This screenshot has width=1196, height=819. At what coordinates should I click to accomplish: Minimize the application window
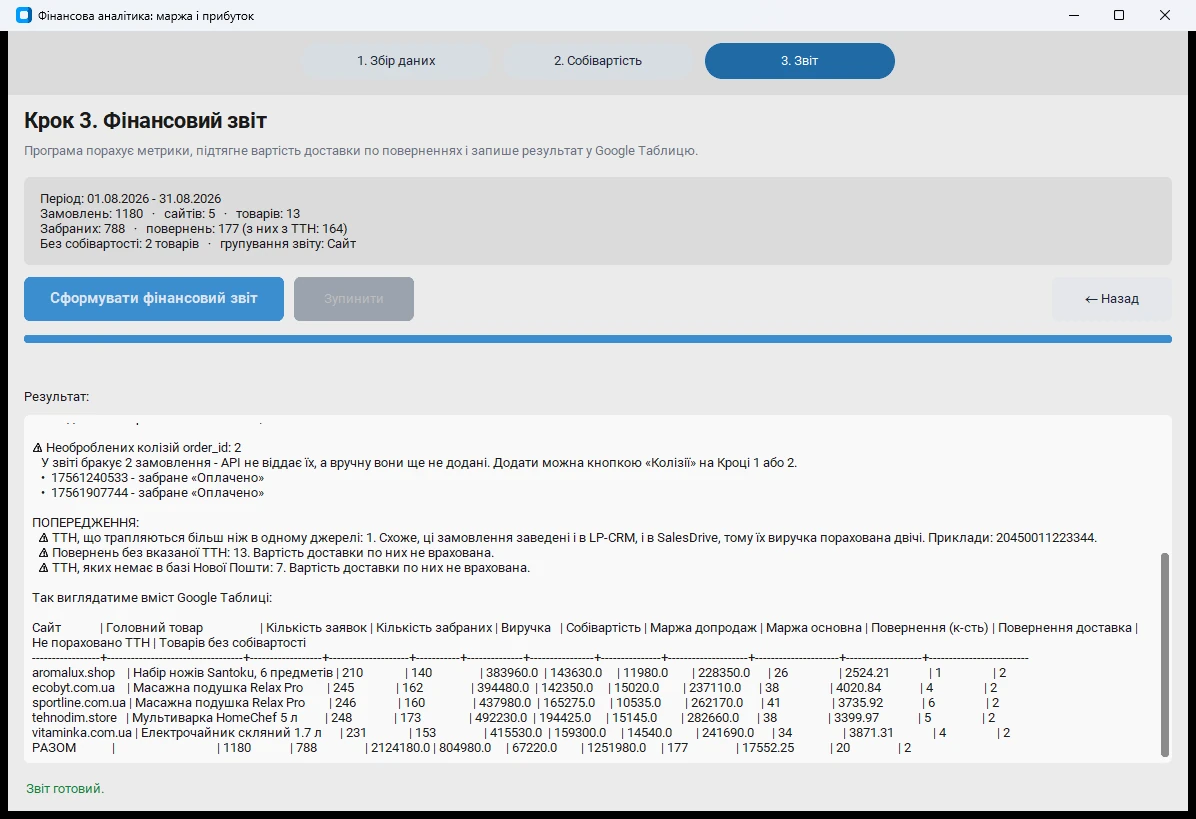point(1074,15)
